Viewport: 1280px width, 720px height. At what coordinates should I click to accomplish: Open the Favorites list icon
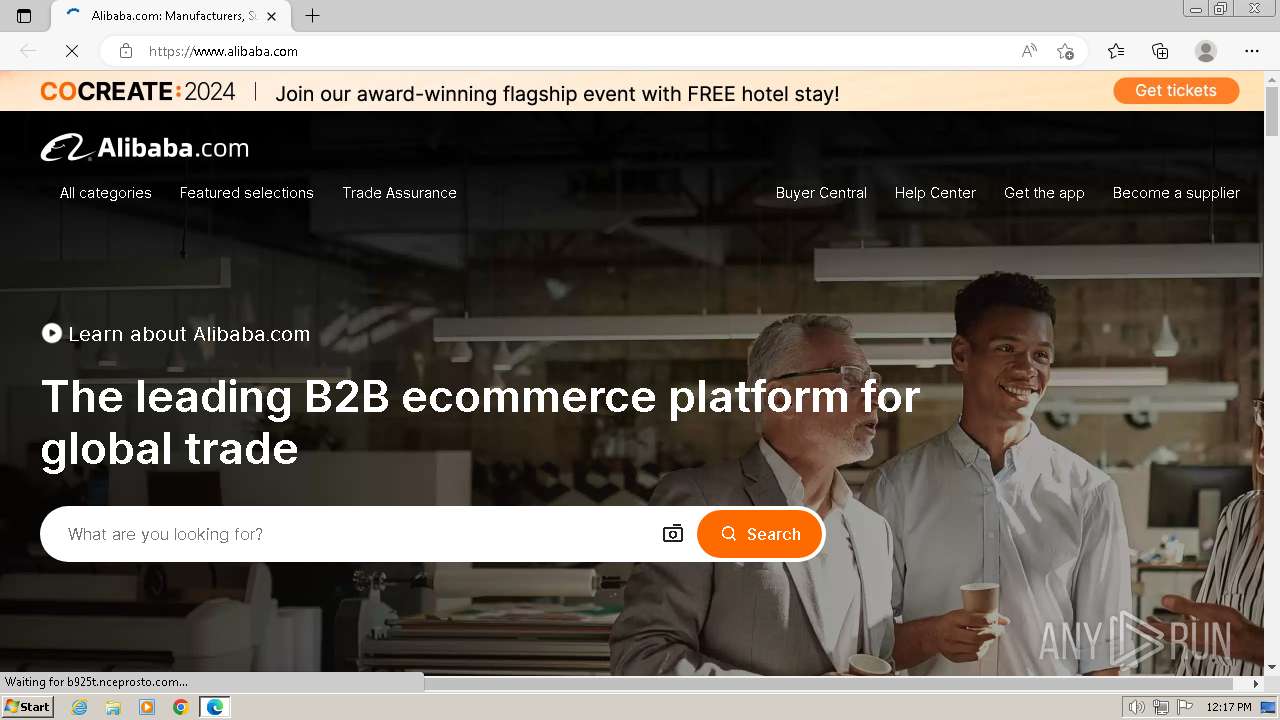tap(1116, 51)
